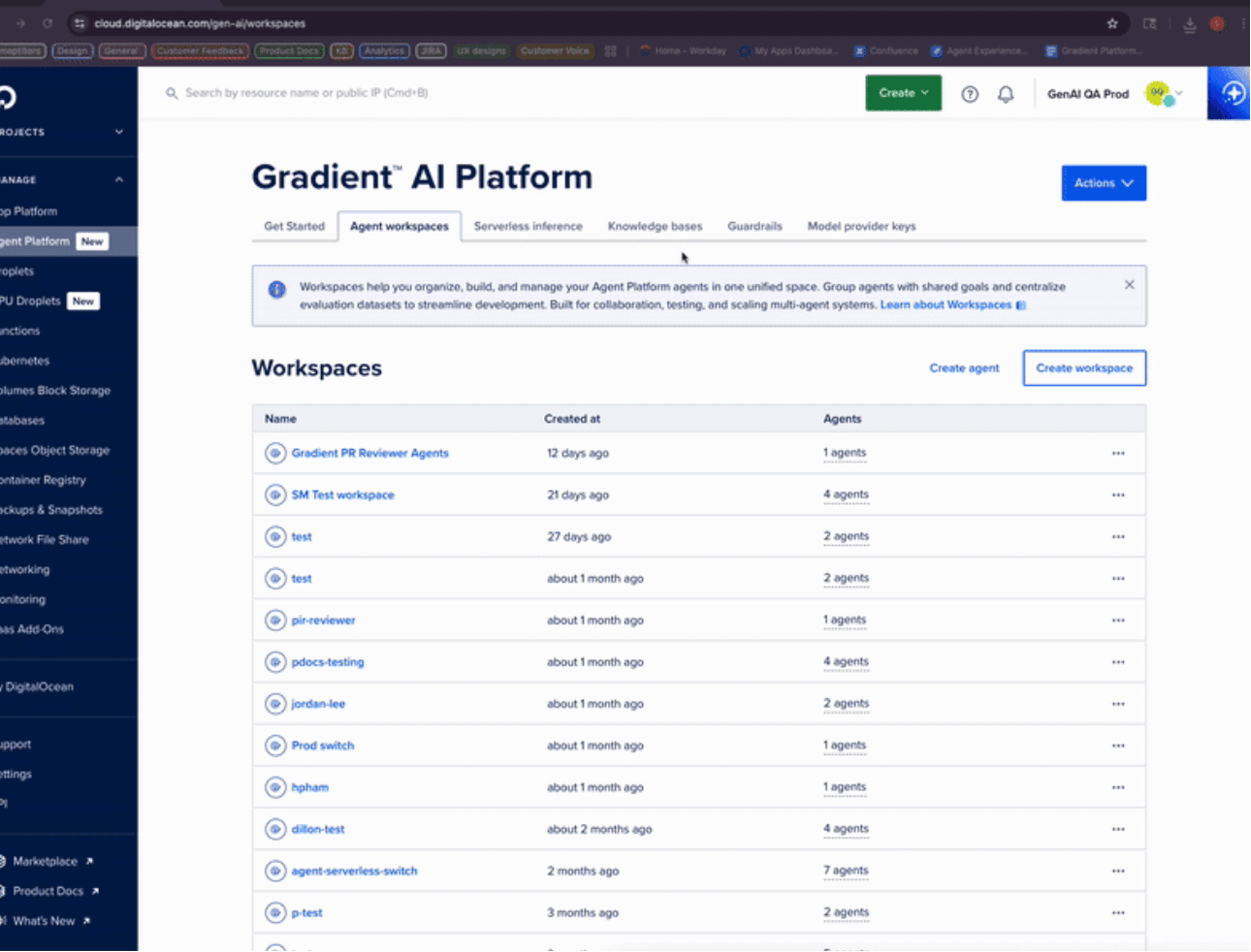The image size is (1251, 952).
Task: Click workspace icon beside pir-reviewer
Action: point(275,620)
